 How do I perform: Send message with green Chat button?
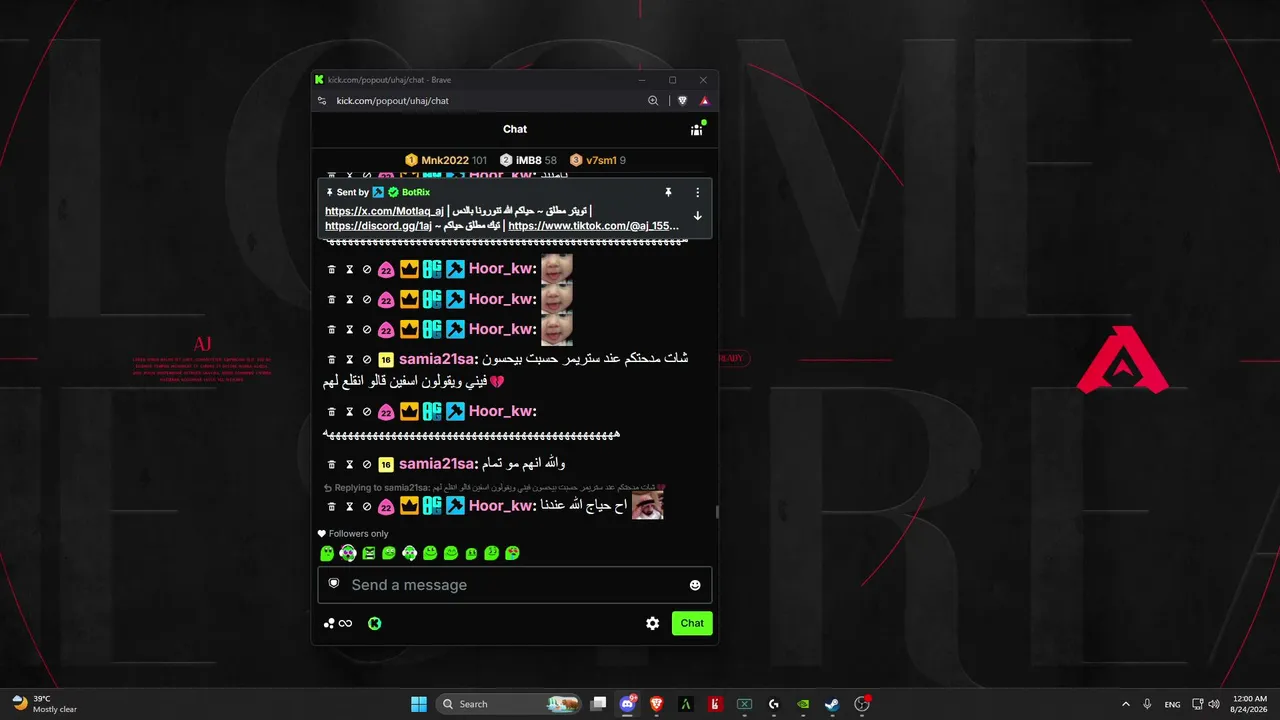pyautogui.click(x=692, y=623)
